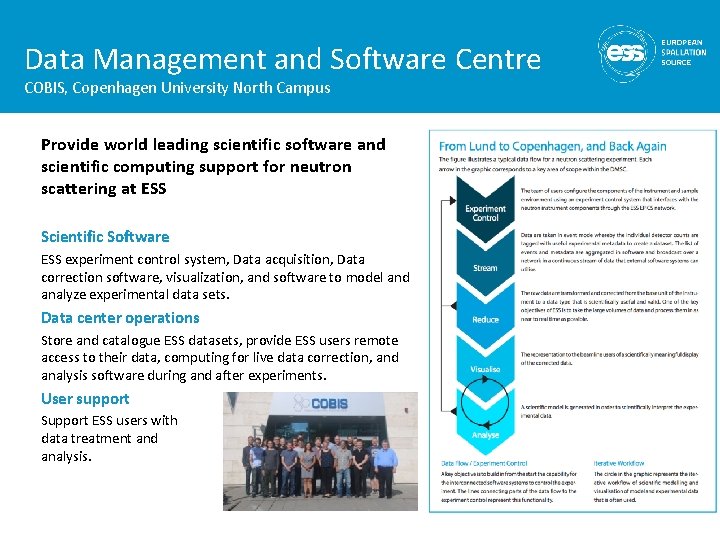The image size is (720, 540).
Task: Click the 'User support' heading
Action: pos(85,399)
